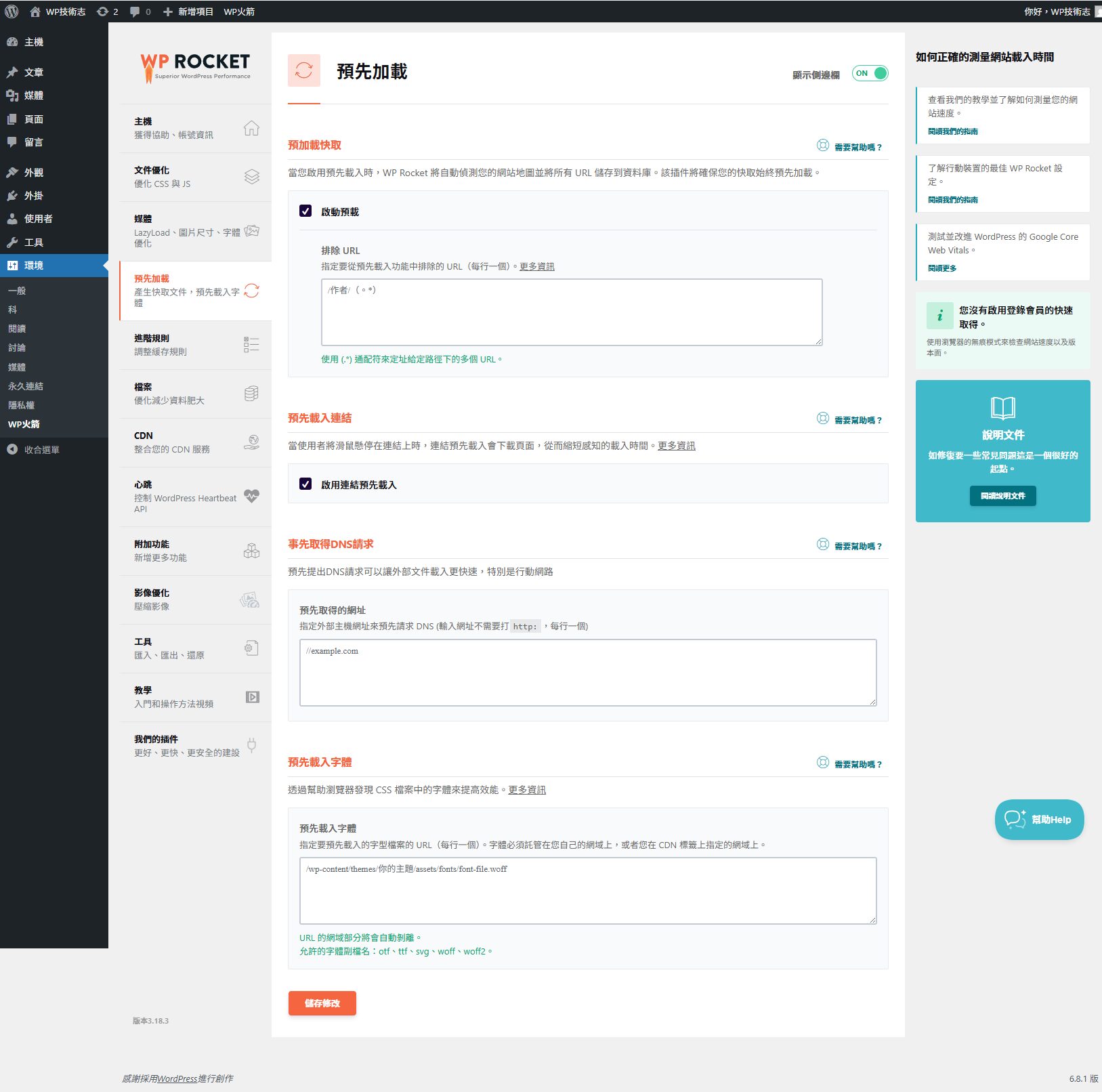Open 主機 dashboard in WordPress sidebar
1102x1092 pixels.
pyautogui.click(x=54, y=42)
